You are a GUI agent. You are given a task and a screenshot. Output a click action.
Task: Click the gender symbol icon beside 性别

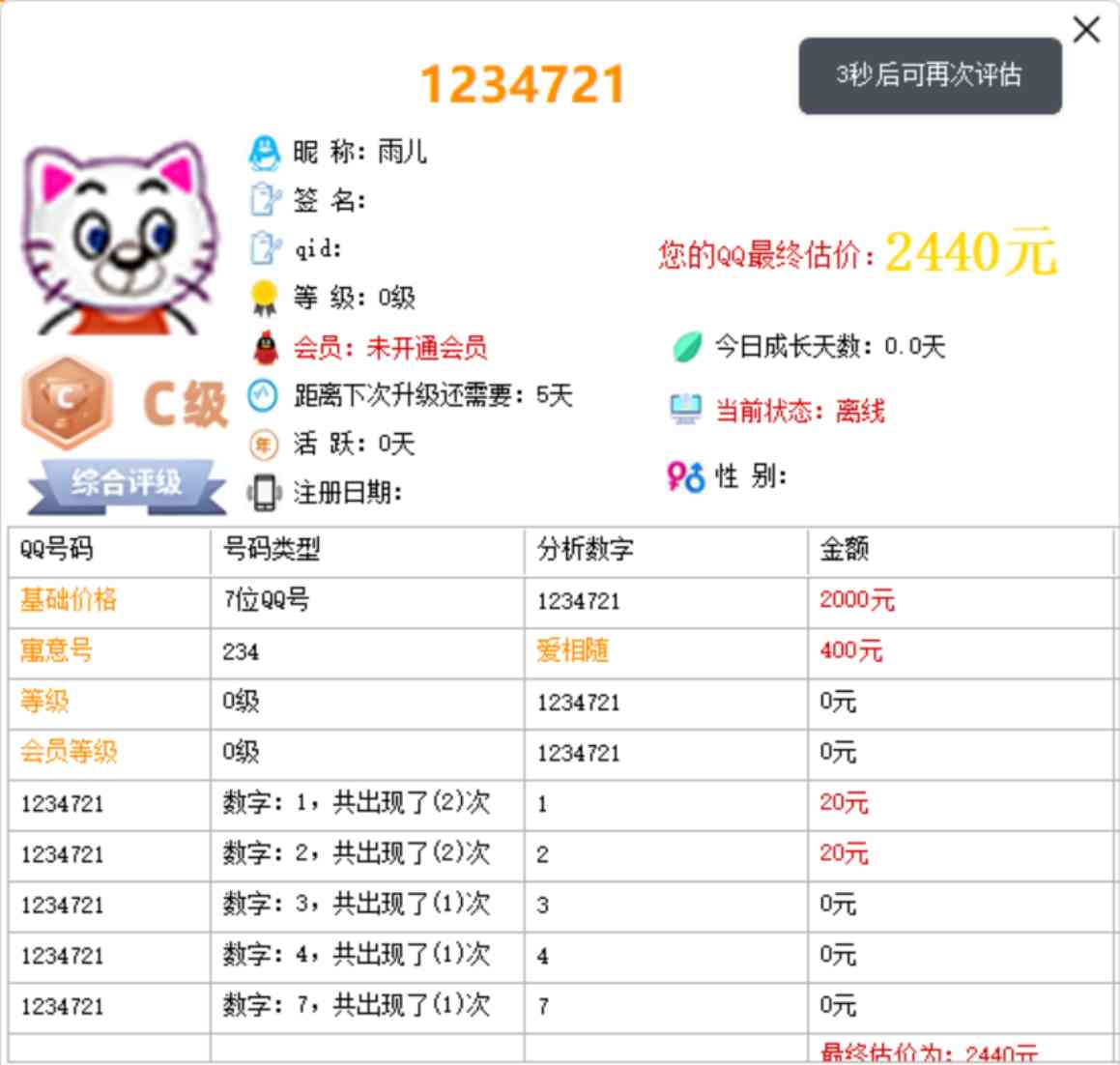(686, 476)
